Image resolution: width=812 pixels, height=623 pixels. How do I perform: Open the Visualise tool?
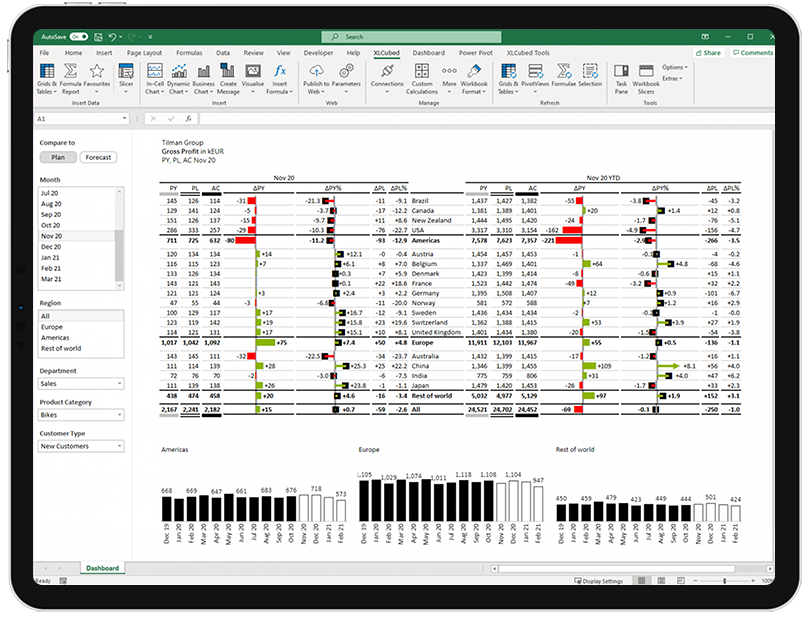[x=253, y=79]
